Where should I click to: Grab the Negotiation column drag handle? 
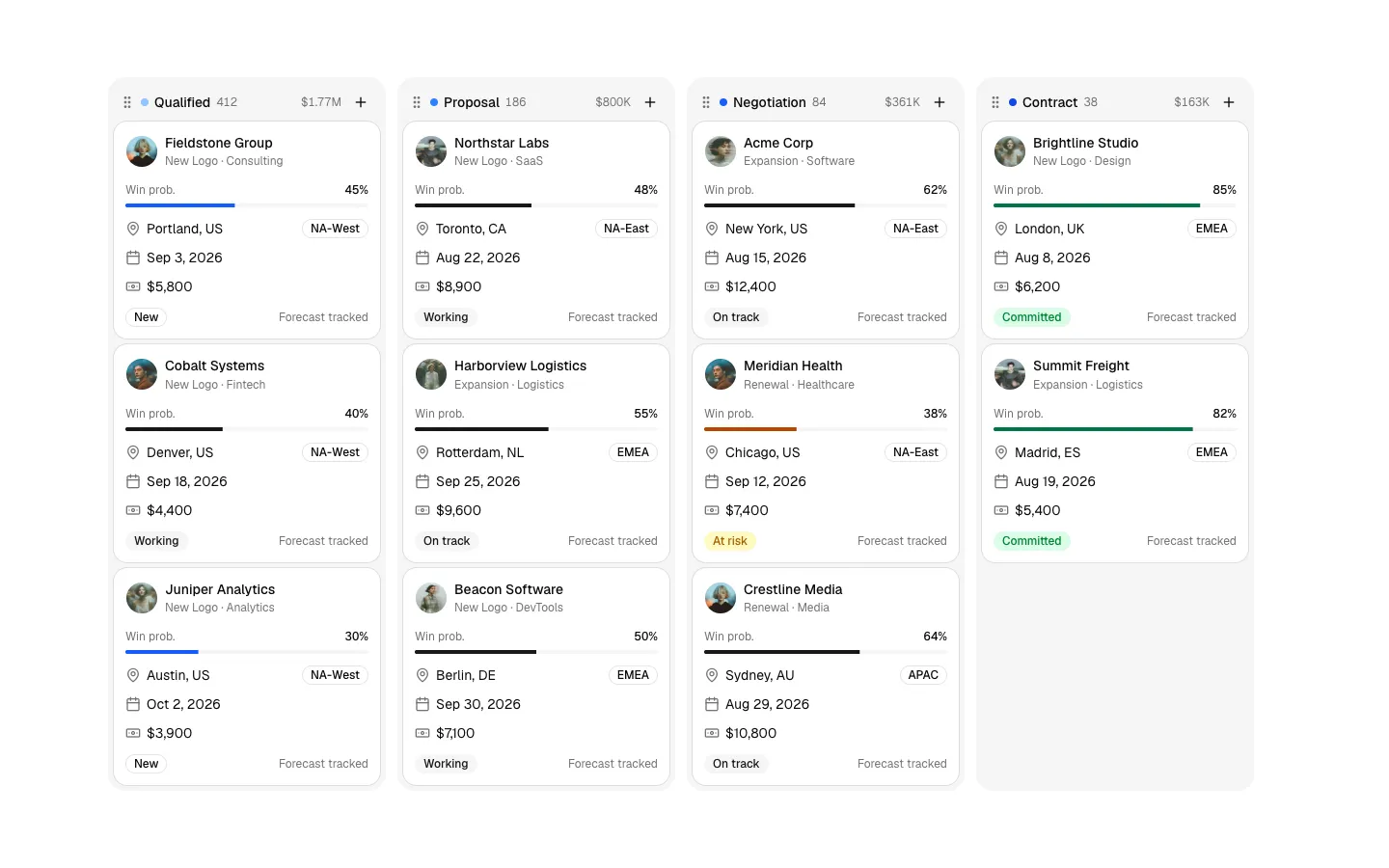coord(706,102)
